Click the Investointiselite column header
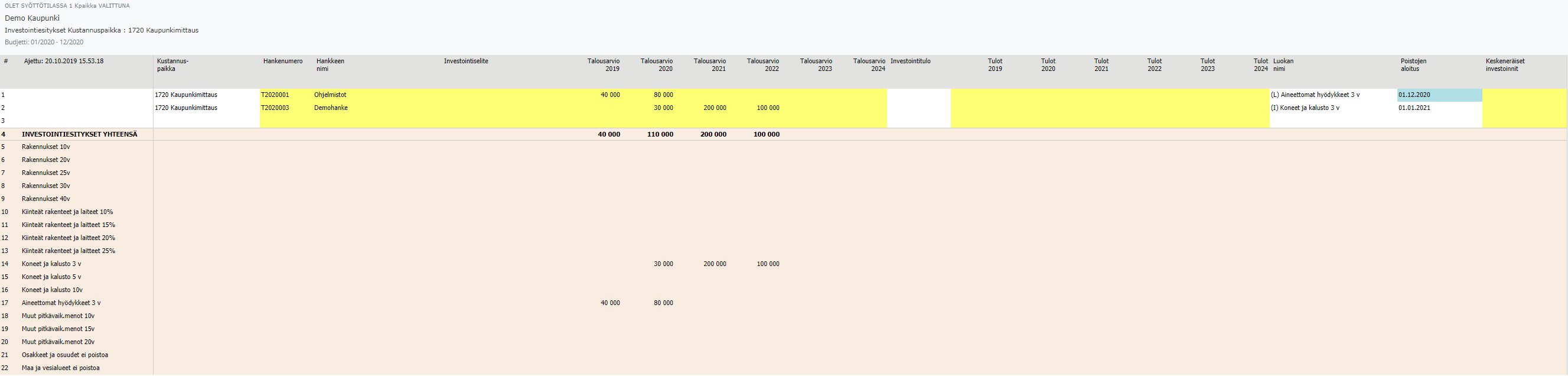The width and height of the screenshot is (1568, 376). tap(465, 61)
